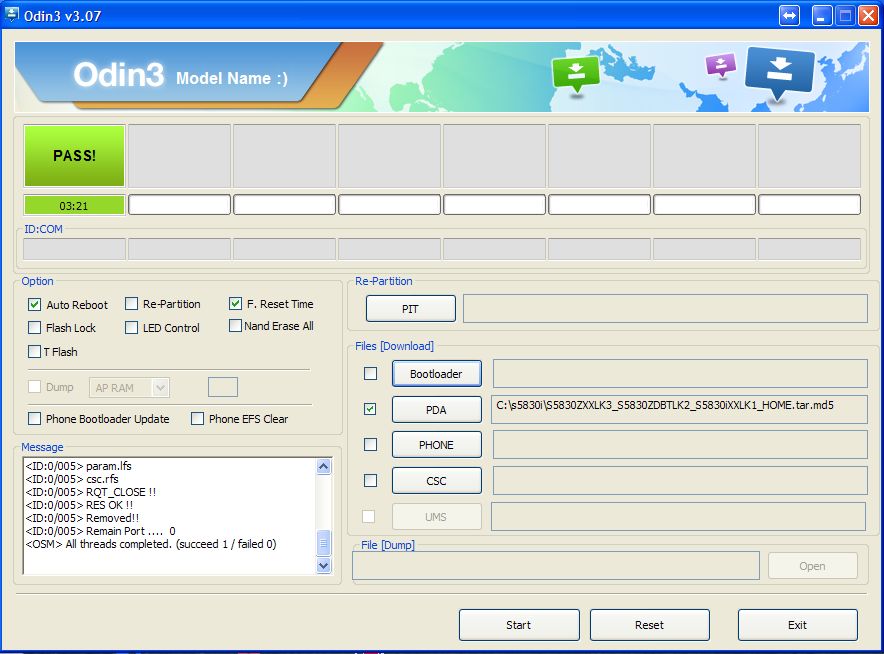Screen dimensions: 884x654
Task: Tick the Phone EFS Clear checkbox
Action: (197, 418)
